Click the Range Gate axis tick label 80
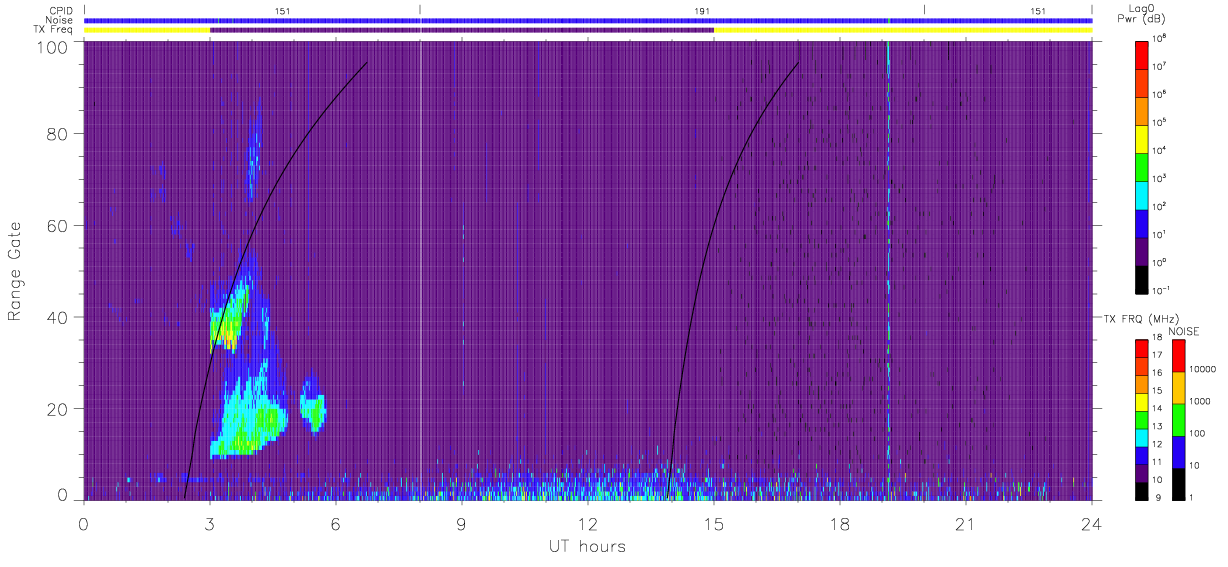 [58, 133]
